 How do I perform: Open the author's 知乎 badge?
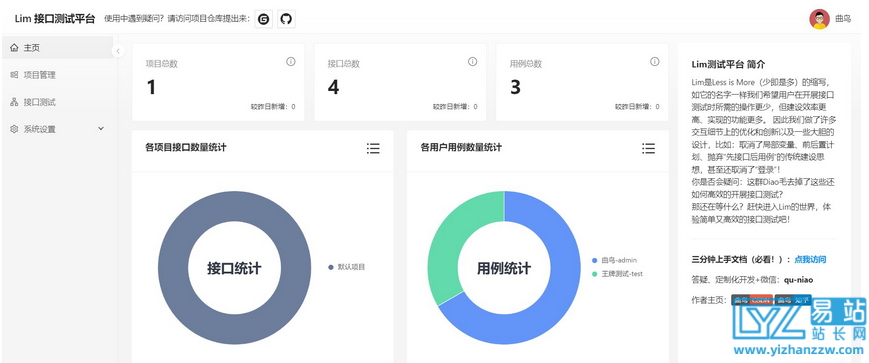tap(793, 300)
